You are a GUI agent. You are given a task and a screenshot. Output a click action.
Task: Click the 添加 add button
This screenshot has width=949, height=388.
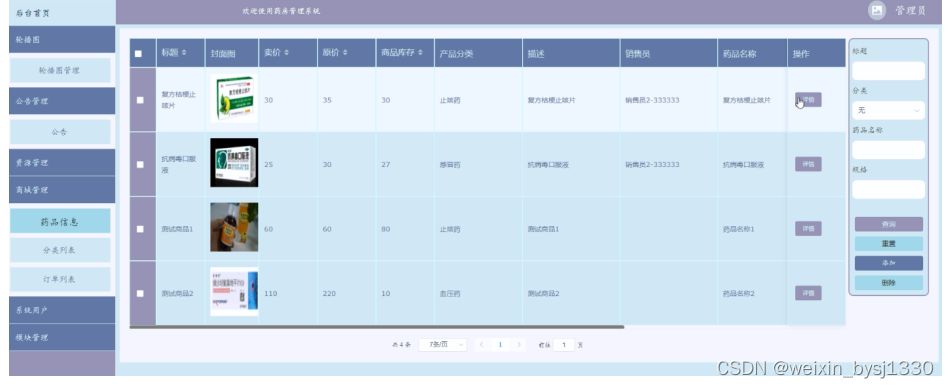tap(888, 263)
